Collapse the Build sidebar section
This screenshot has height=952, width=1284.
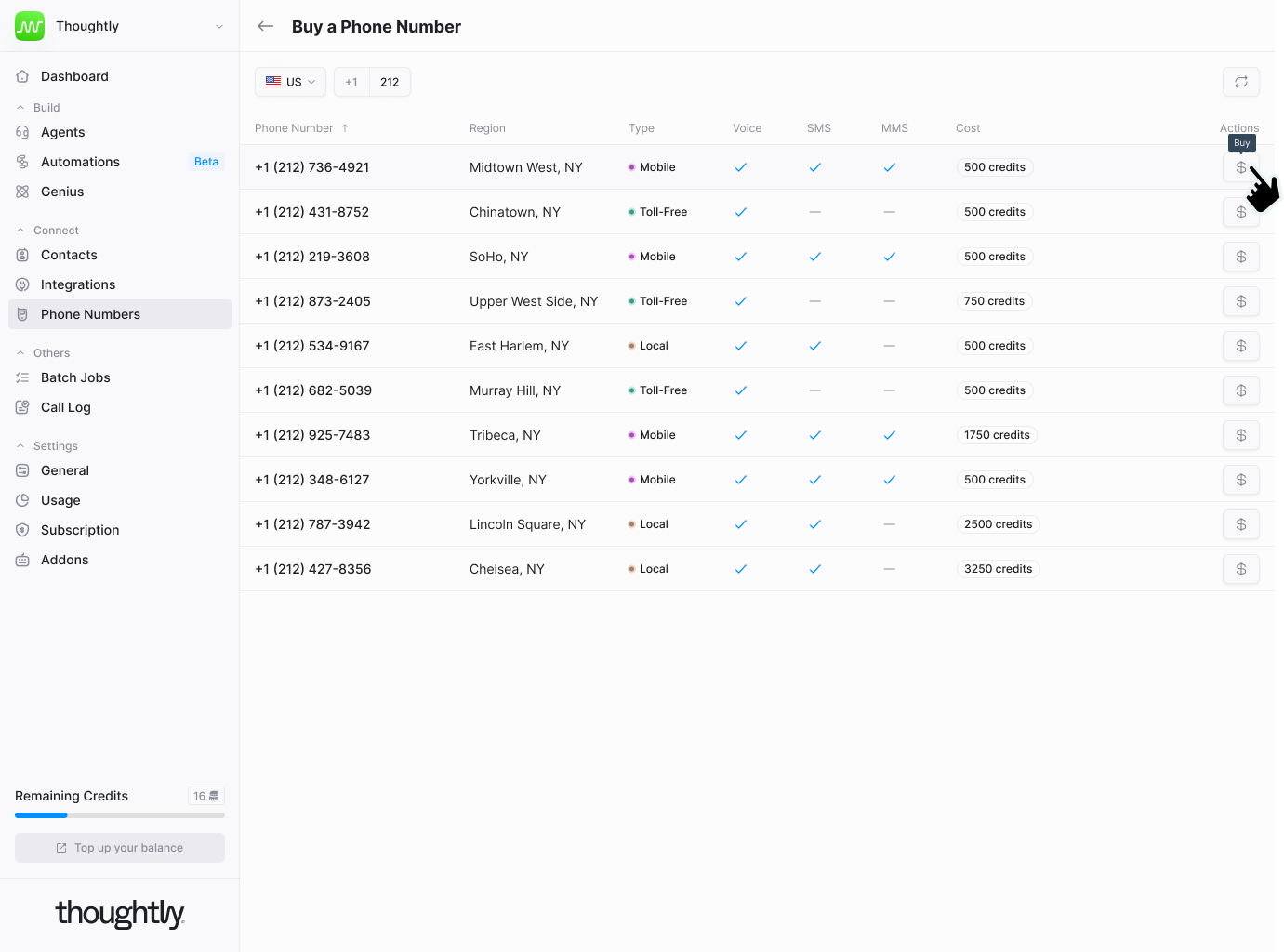click(x=20, y=108)
